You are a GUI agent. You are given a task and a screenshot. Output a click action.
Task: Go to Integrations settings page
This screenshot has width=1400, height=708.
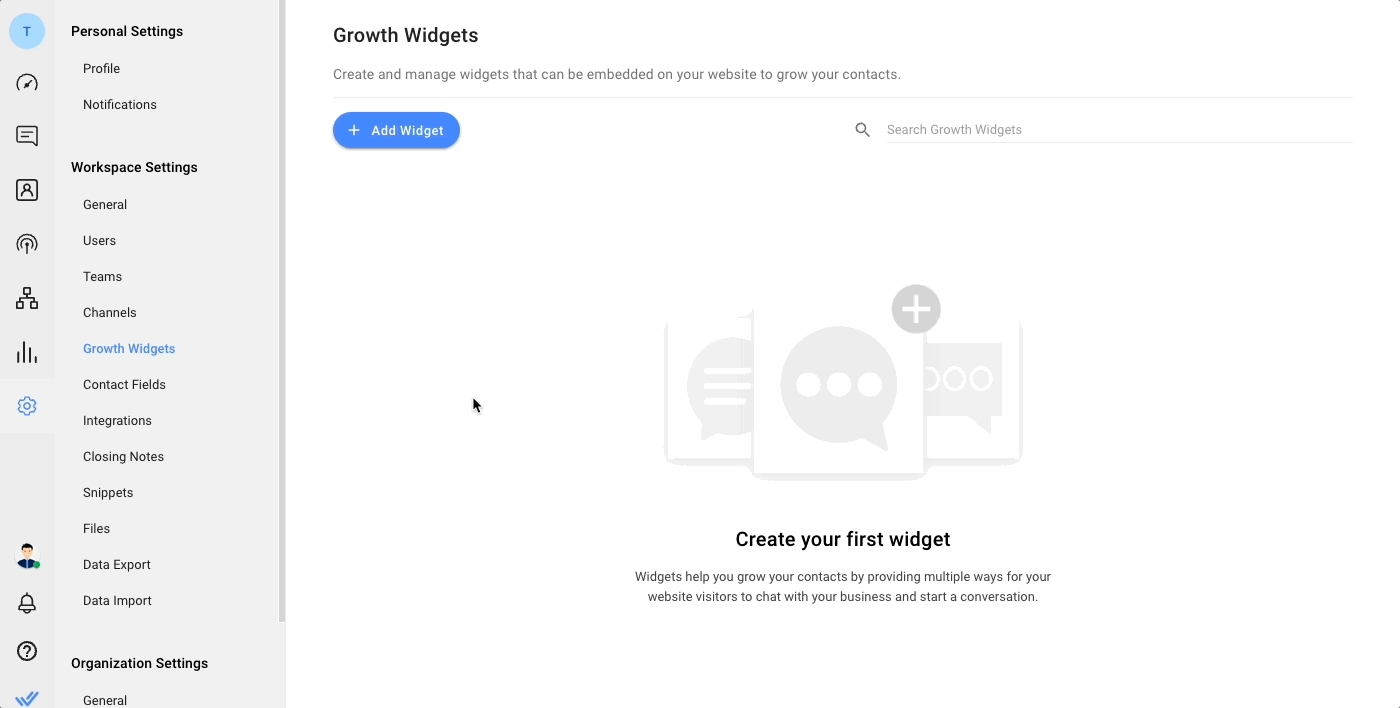pyautogui.click(x=117, y=420)
